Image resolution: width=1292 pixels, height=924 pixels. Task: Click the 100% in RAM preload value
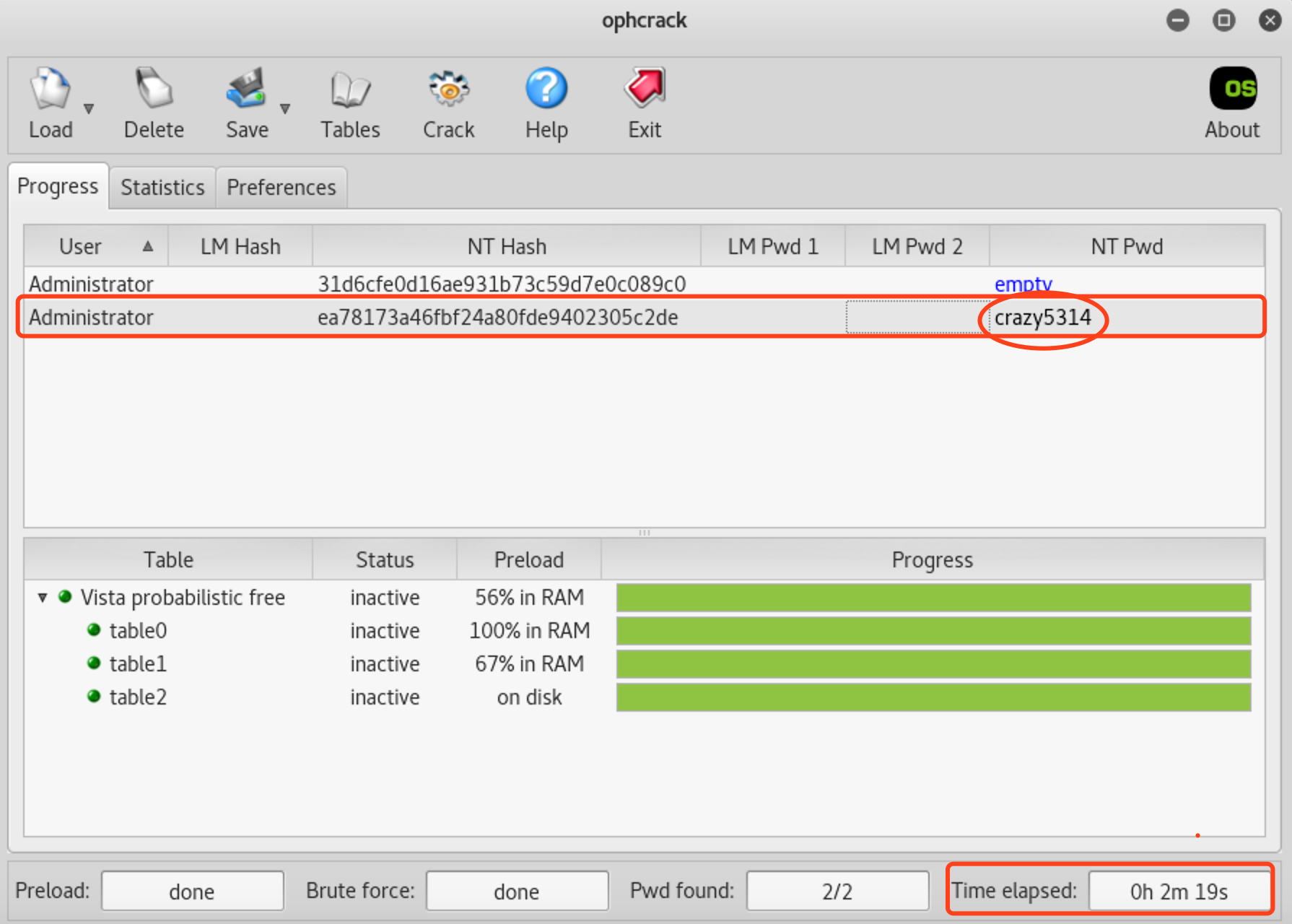[x=529, y=631]
